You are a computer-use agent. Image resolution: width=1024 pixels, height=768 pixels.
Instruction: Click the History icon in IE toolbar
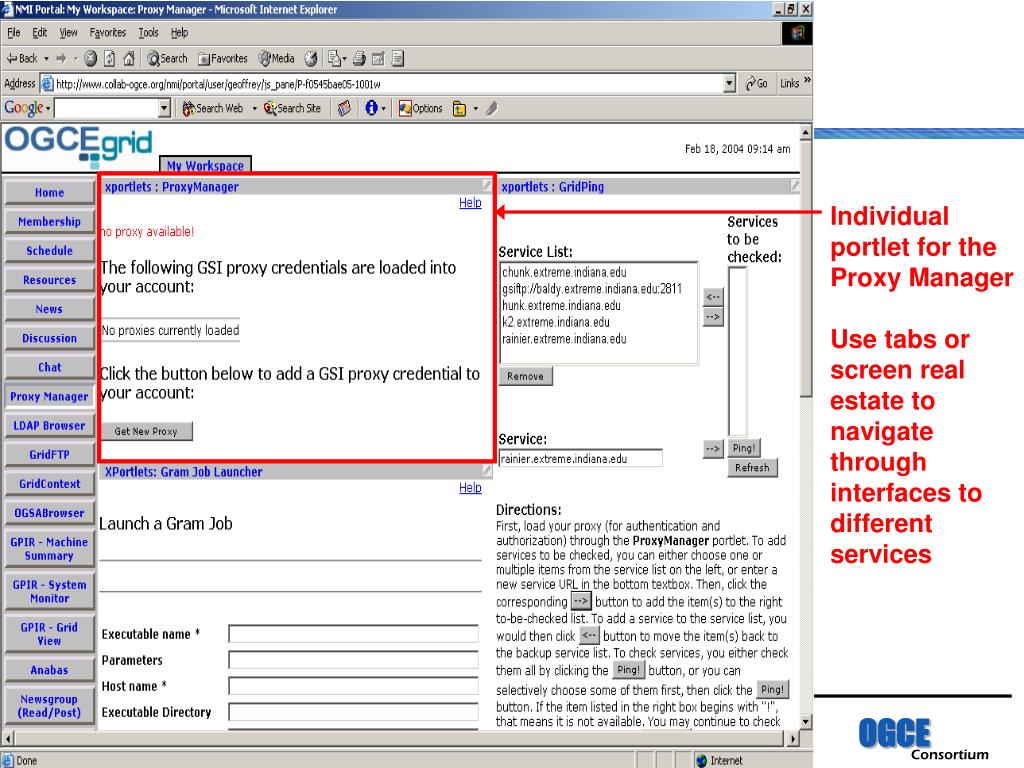[311, 59]
